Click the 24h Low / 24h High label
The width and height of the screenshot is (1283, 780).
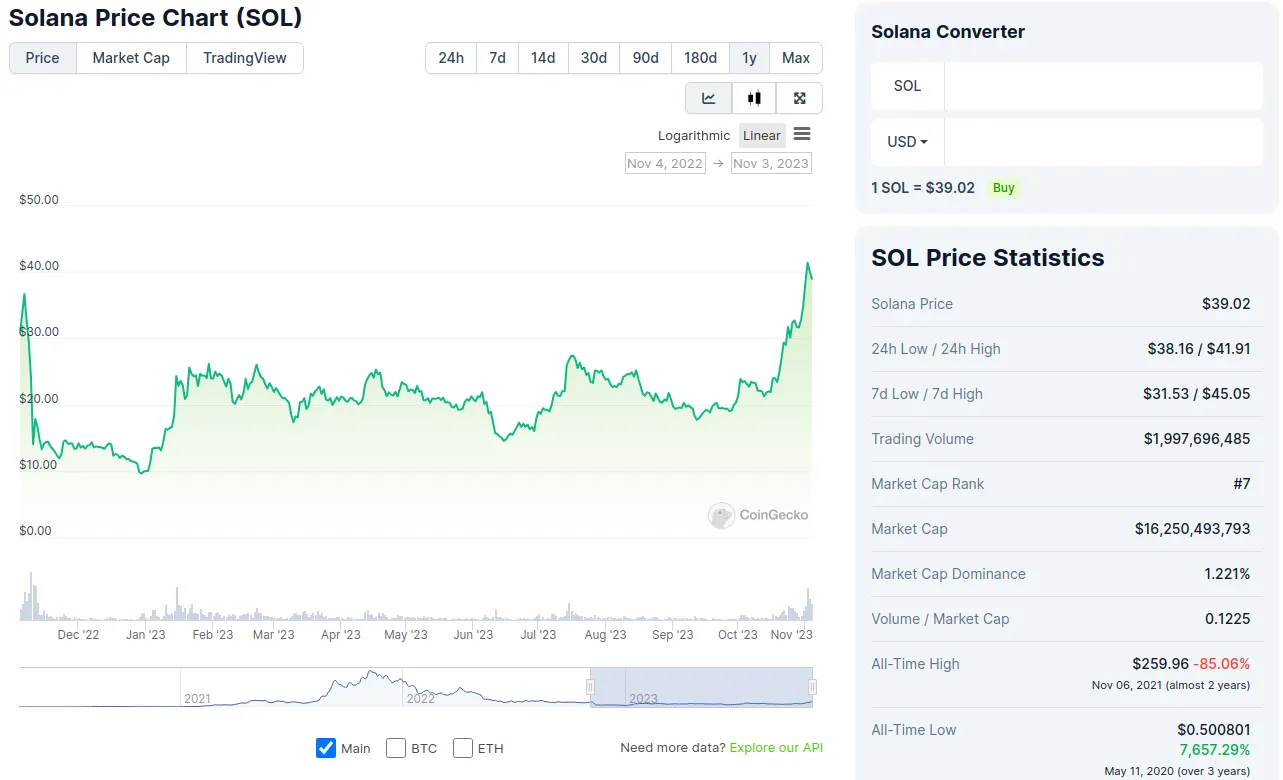936,349
